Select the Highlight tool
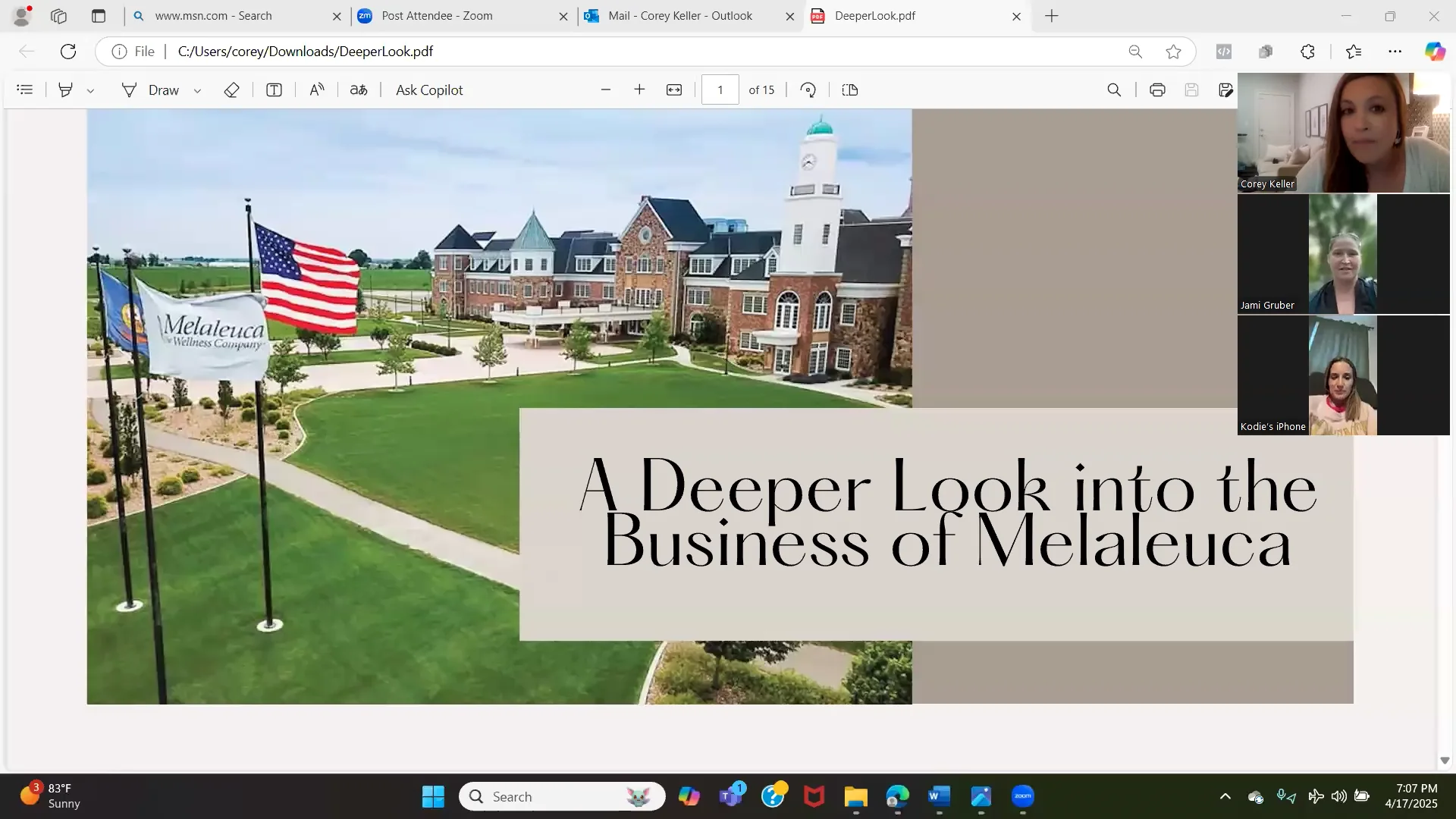The image size is (1456, 819). coord(66,89)
